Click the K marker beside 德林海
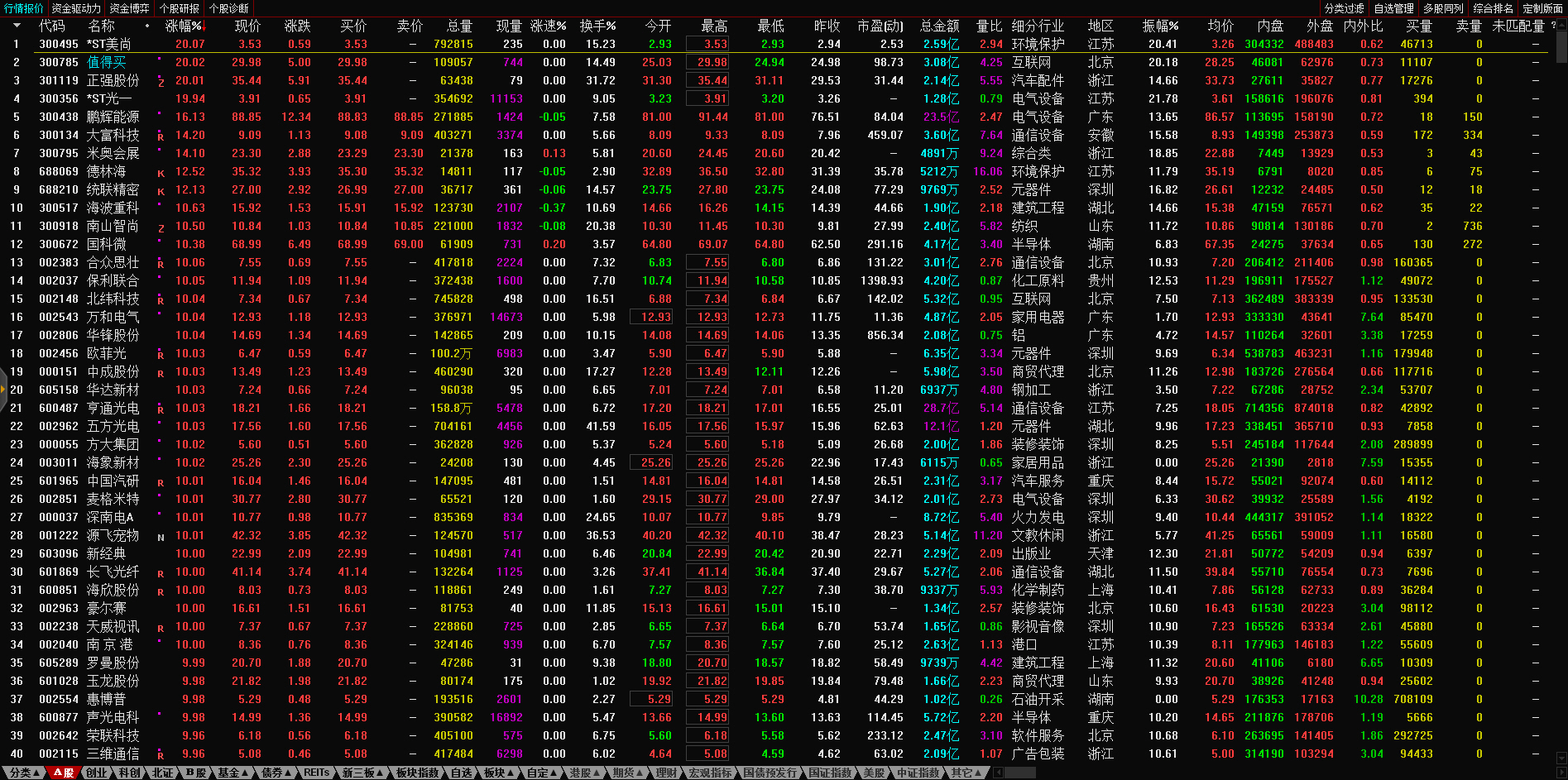 point(161,173)
